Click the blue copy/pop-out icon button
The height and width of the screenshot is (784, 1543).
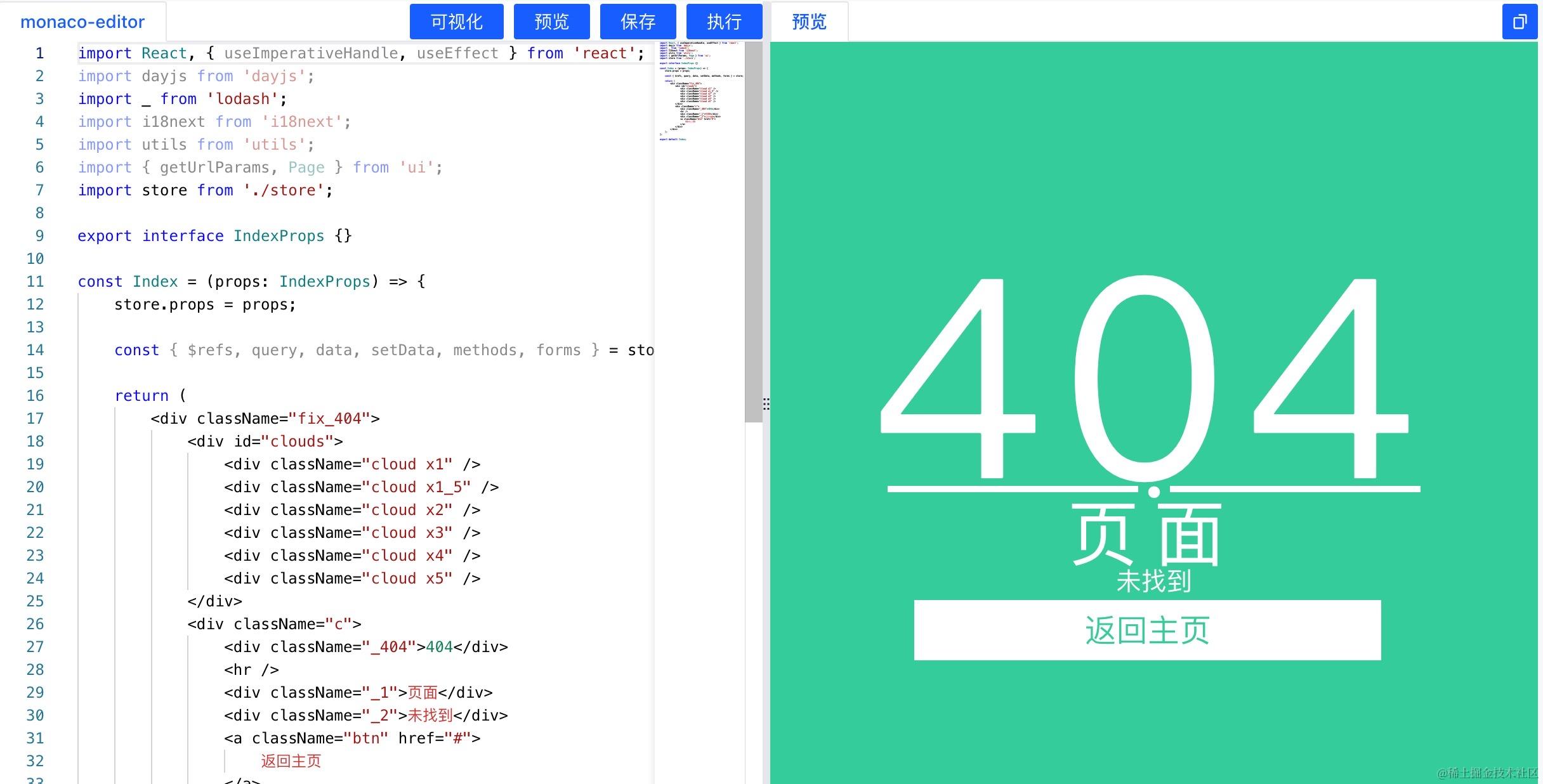coord(1520,22)
